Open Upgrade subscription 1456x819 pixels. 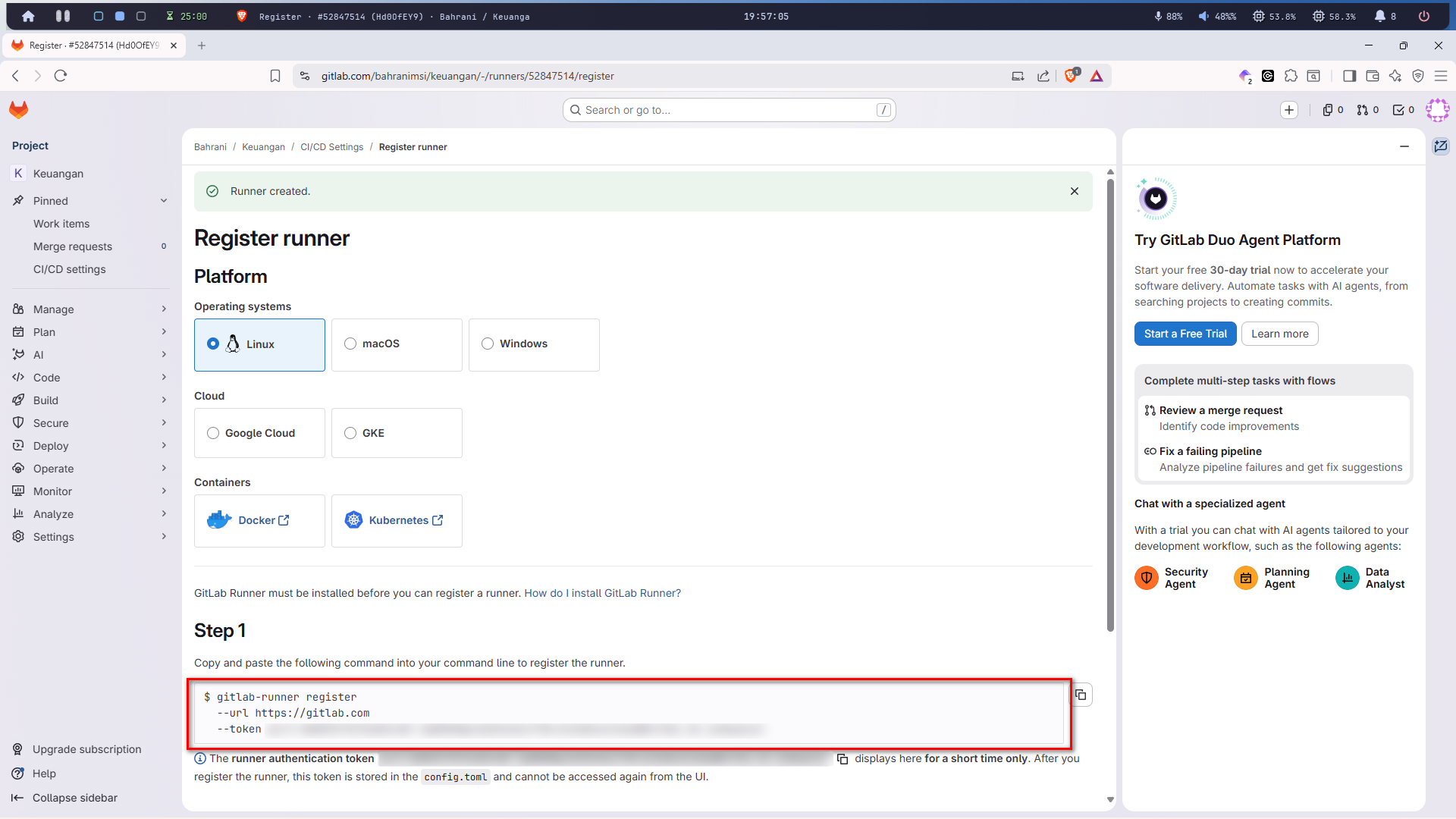77,749
